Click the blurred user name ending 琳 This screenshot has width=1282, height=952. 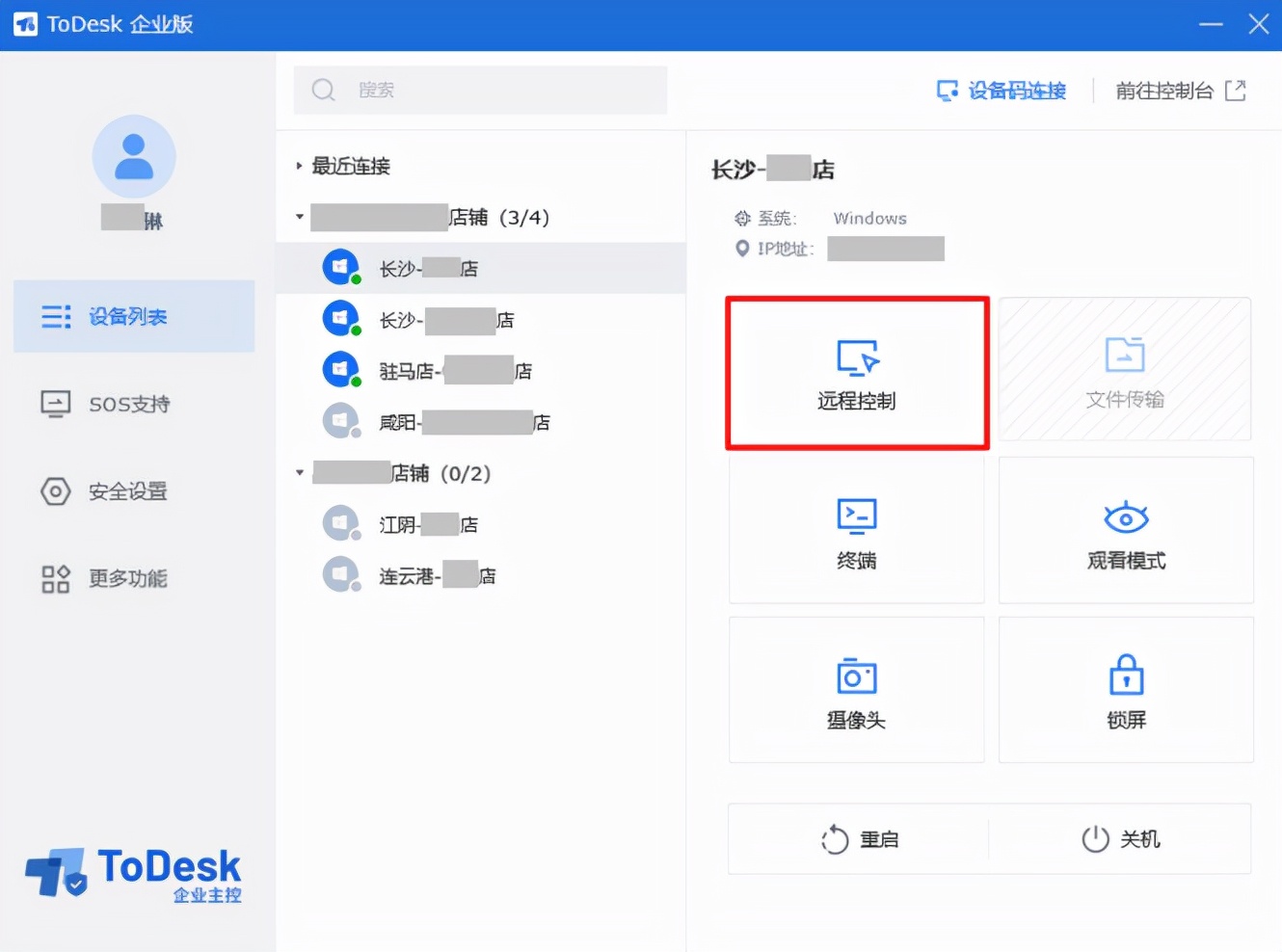tap(132, 218)
